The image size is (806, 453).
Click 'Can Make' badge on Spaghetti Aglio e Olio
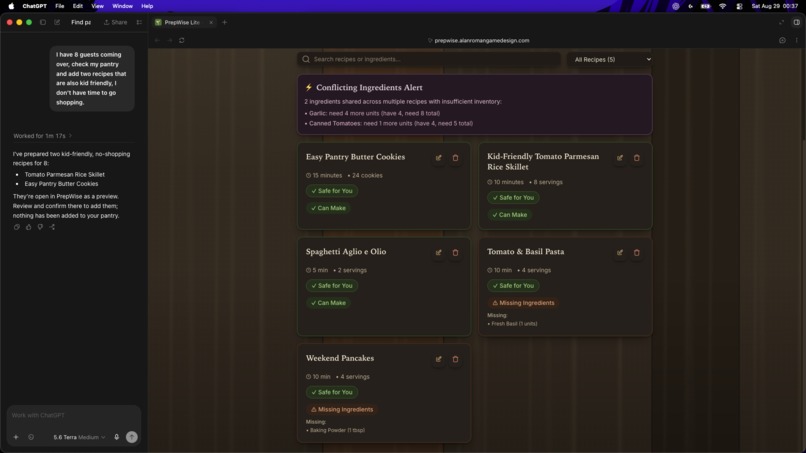[328, 303]
